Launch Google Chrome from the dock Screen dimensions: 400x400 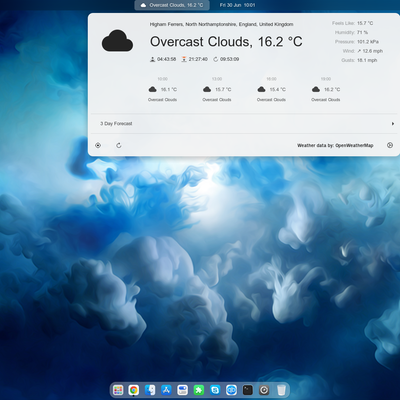(134, 390)
